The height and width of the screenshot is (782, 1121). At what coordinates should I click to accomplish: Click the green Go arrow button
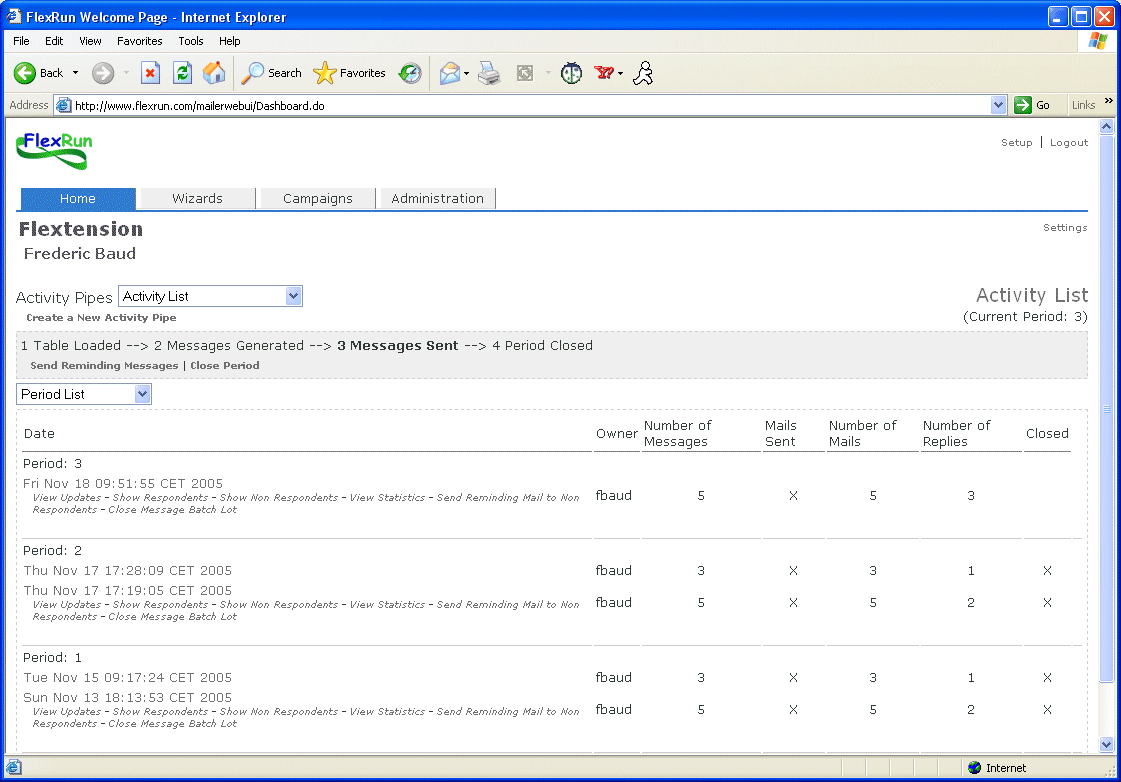tap(1023, 105)
